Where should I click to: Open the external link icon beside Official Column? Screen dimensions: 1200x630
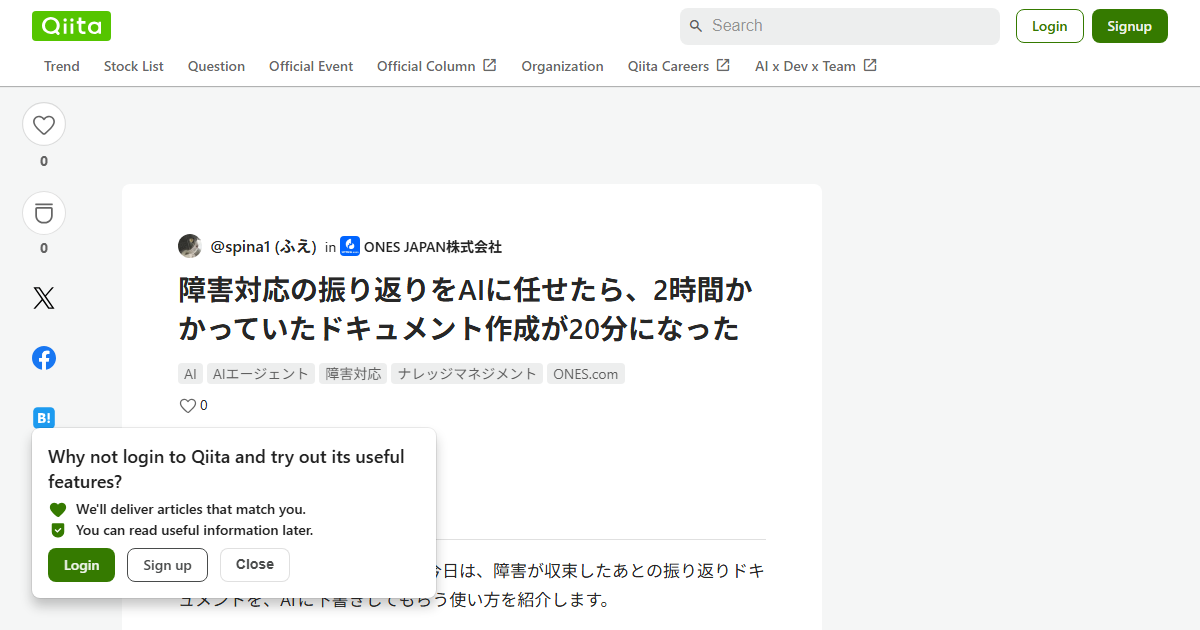click(x=490, y=65)
